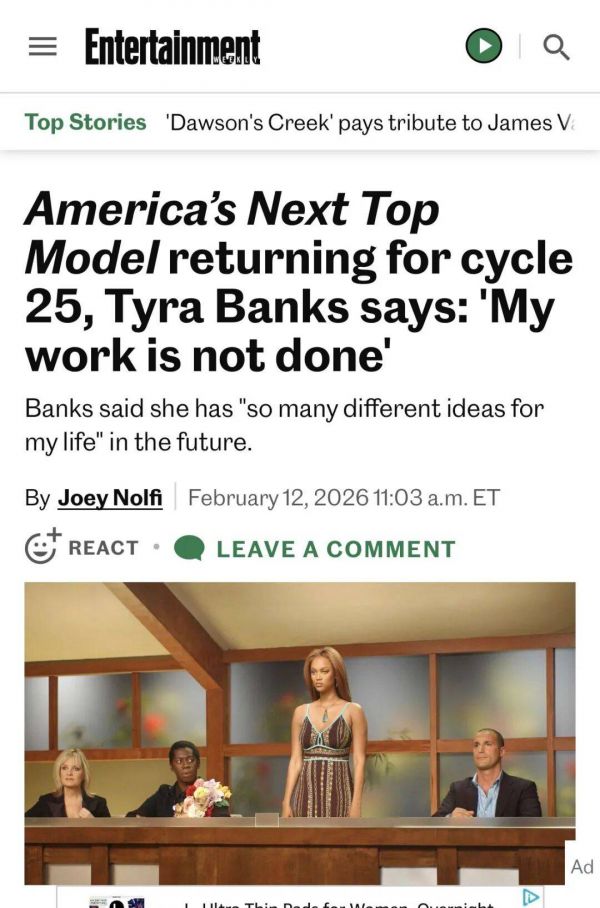
Task: Click the green comment bubble icon
Action: point(189,548)
